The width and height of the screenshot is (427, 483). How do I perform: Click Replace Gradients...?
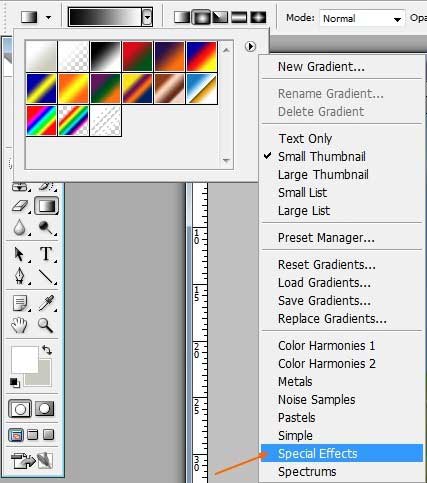point(332,319)
